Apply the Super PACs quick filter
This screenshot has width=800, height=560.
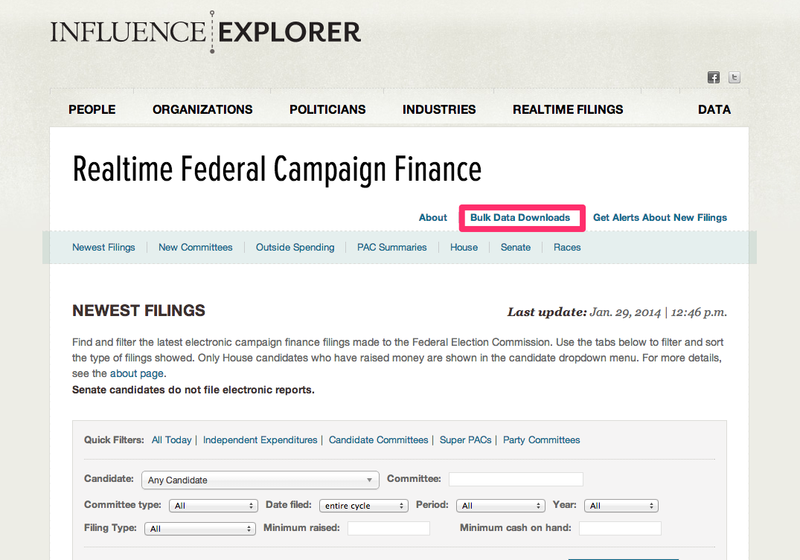point(466,440)
